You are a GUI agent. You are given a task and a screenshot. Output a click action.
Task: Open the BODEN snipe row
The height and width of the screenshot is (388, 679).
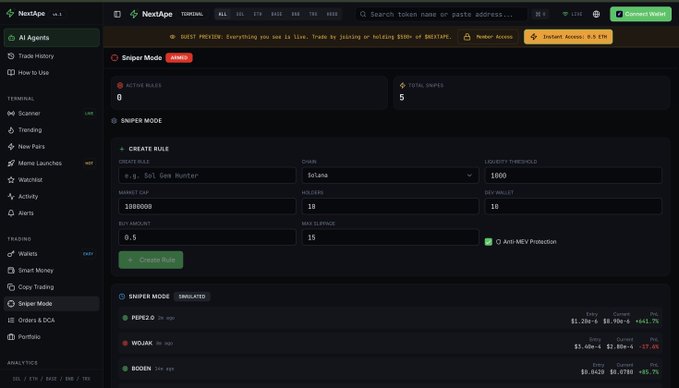(390, 369)
